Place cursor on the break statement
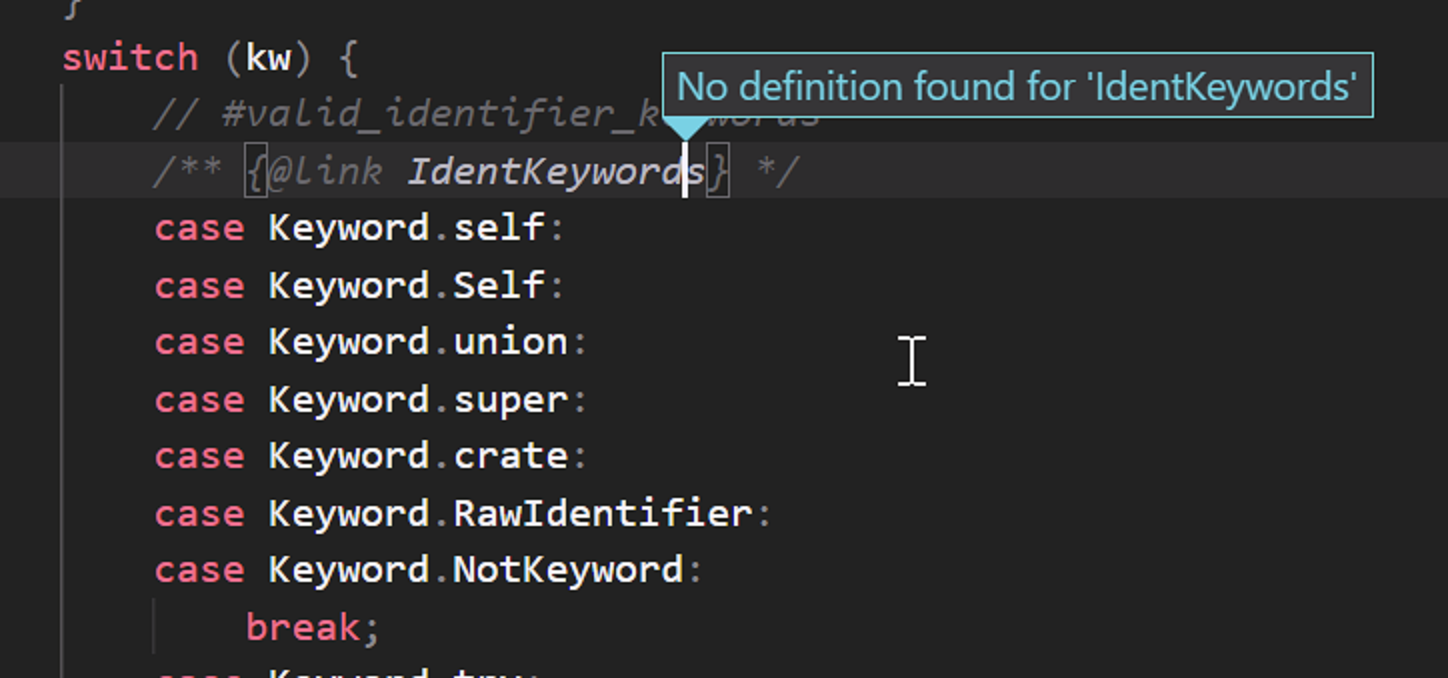 point(302,626)
